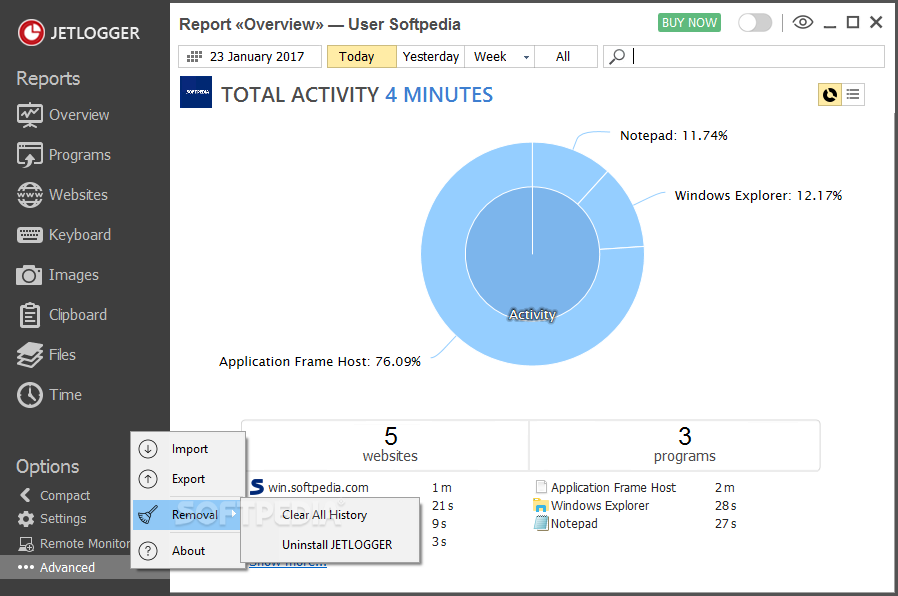Open the 5 websites summary card
Screen dimensions: 898x596
(385, 445)
